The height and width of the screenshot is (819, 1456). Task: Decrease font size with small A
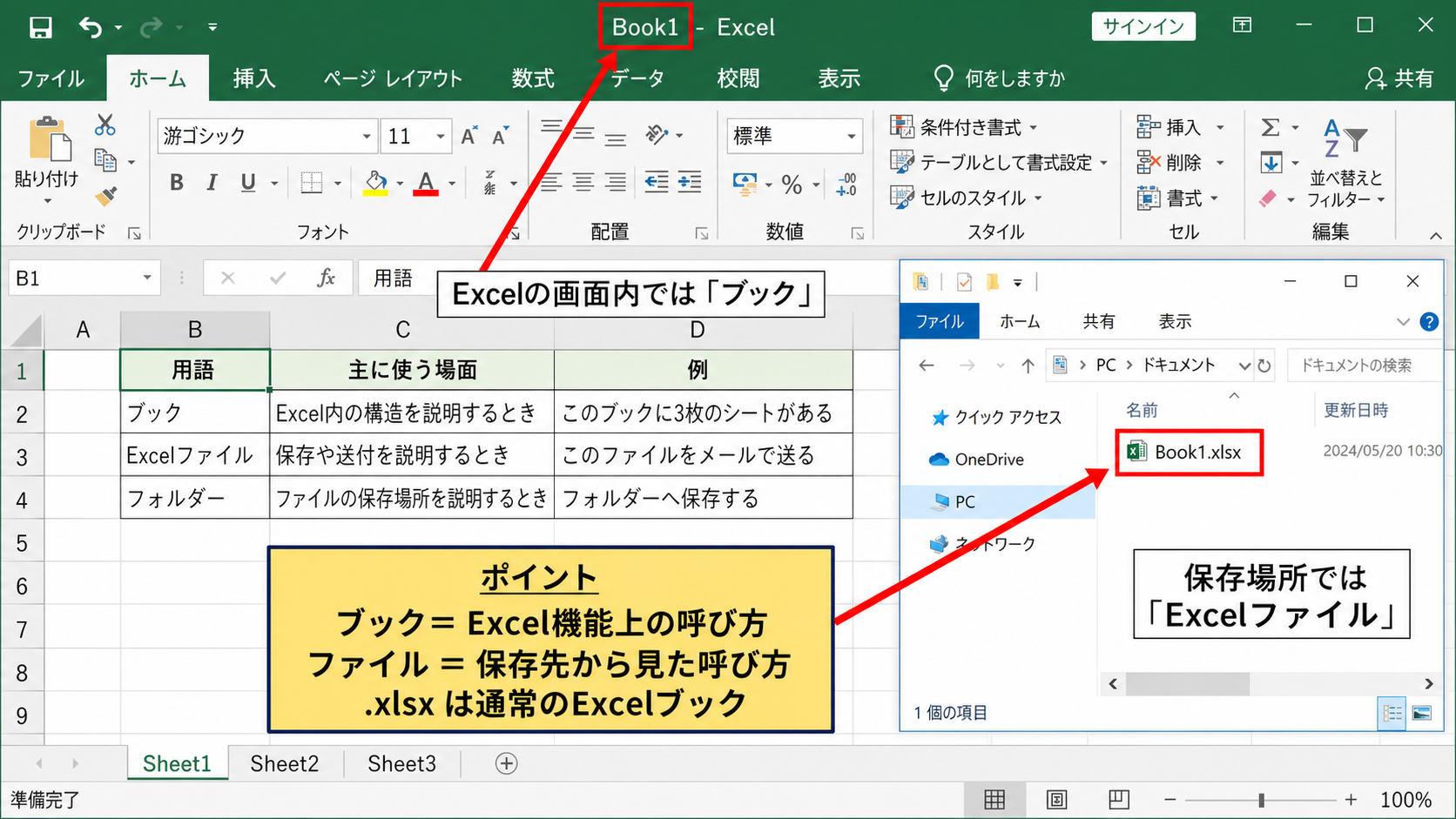500,137
